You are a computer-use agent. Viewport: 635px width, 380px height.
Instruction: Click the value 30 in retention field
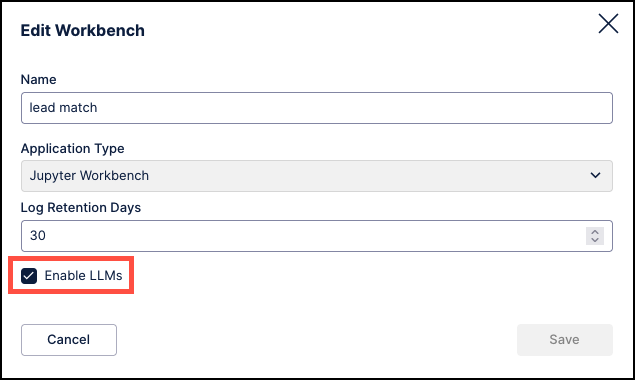pos(38,235)
